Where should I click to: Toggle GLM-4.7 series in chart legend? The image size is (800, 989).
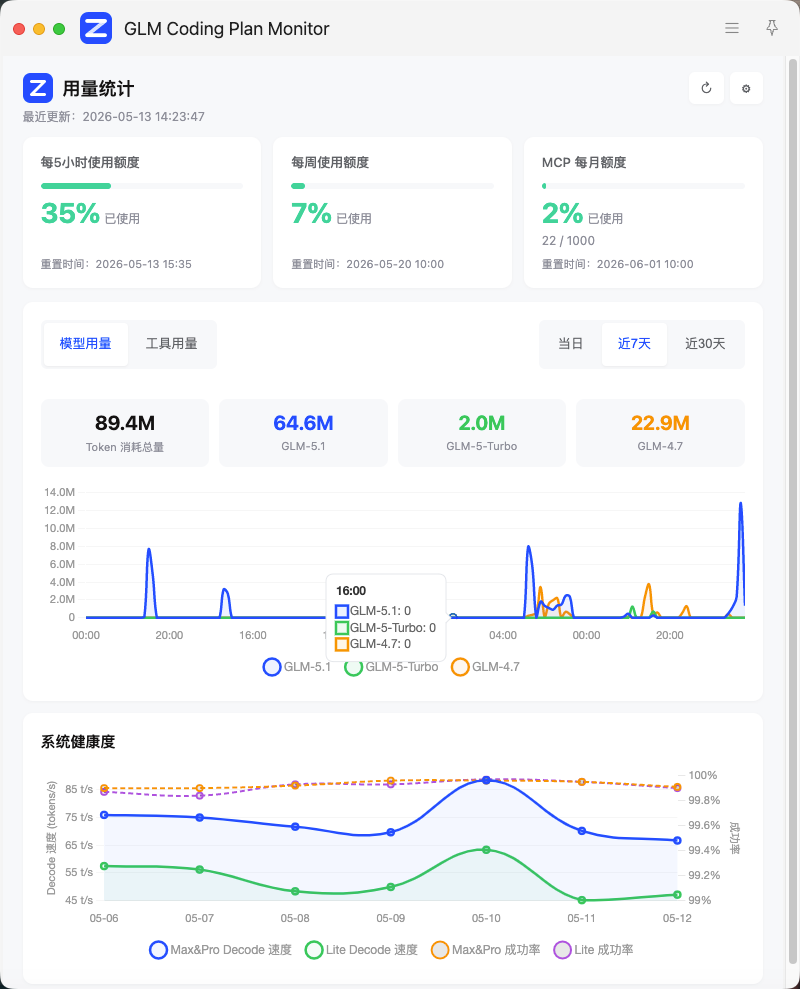coord(486,667)
